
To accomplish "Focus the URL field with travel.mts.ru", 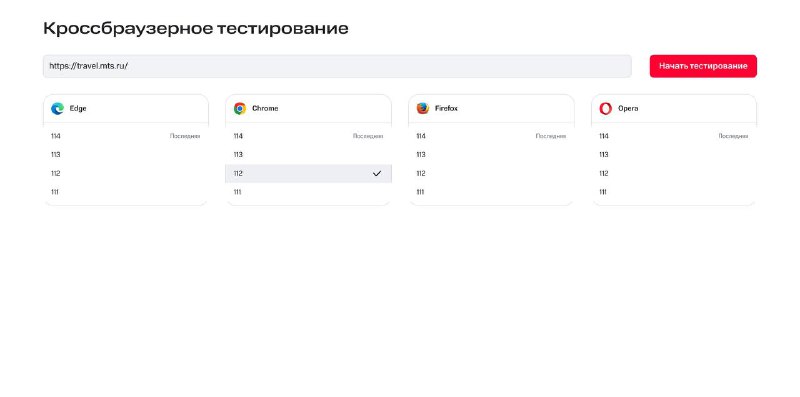I will tap(337, 66).
